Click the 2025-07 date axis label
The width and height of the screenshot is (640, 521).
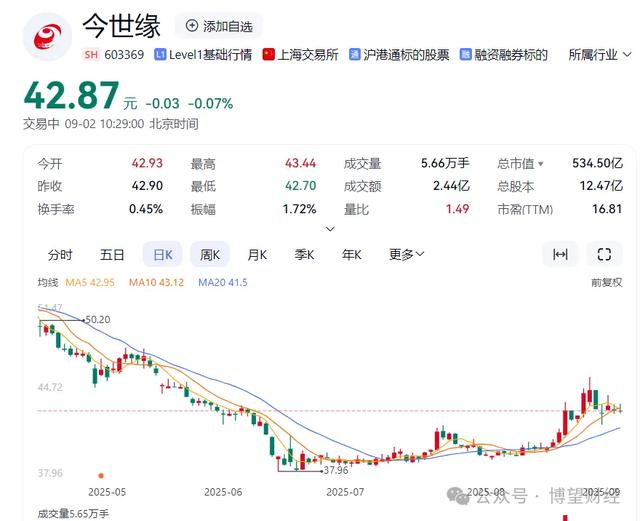tap(345, 492)
